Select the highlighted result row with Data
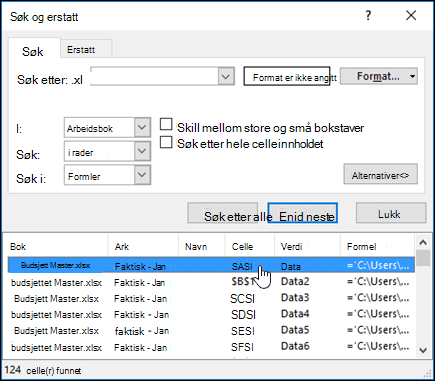The height and width of the screenshot is (381, 435). 211,265
